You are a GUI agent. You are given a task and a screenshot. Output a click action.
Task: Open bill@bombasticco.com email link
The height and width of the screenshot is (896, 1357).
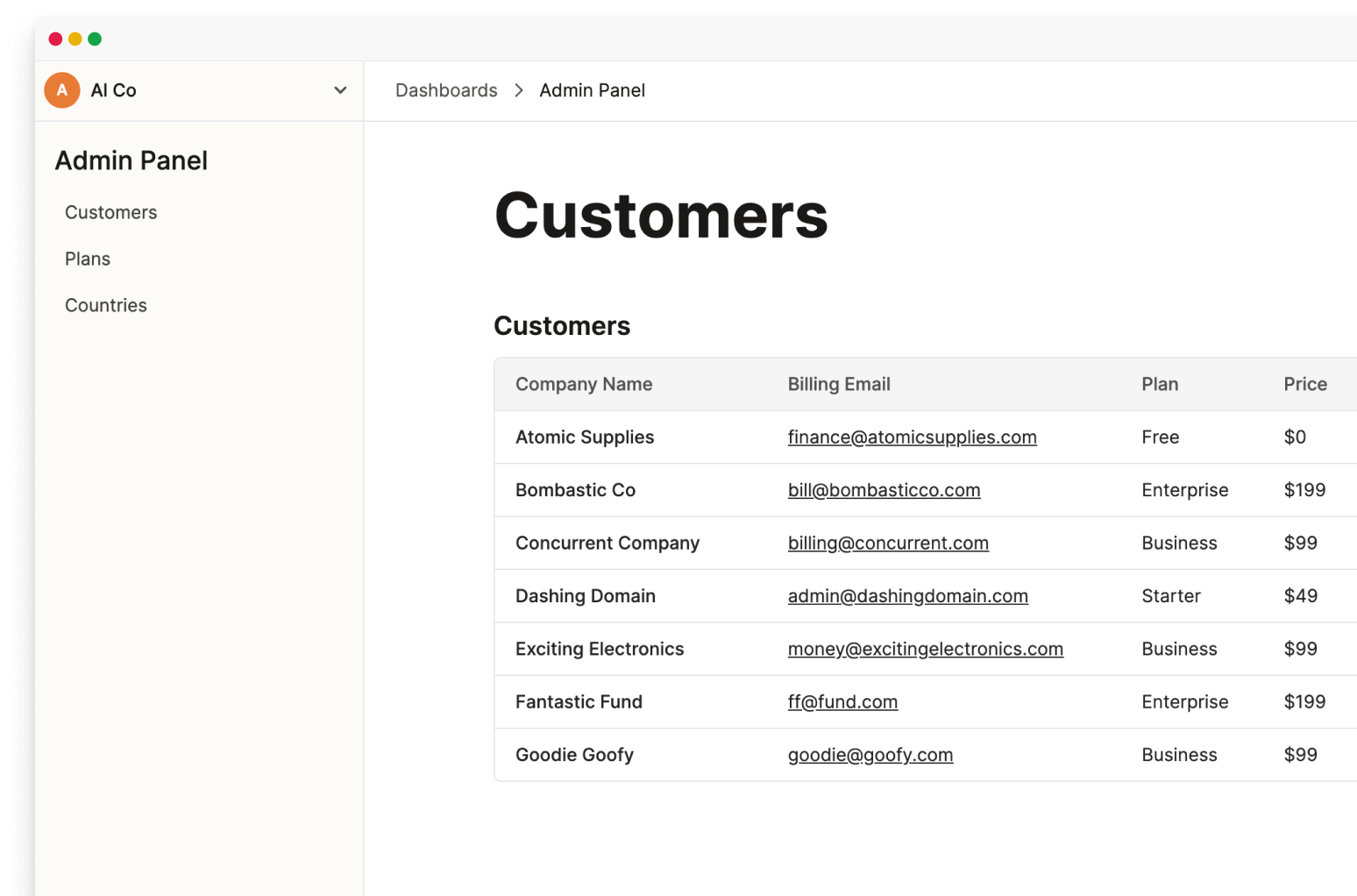click(x=884, y=490)
